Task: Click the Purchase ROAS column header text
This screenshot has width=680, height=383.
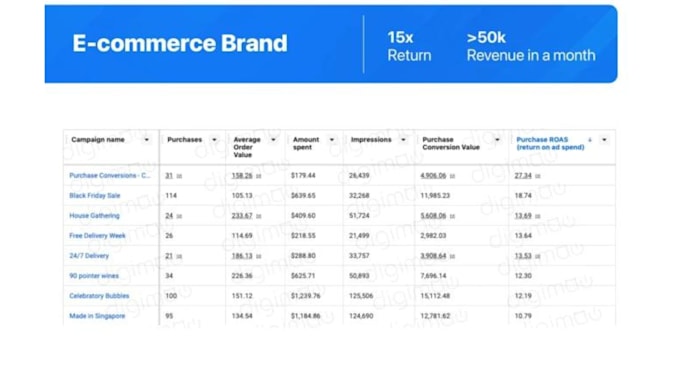Action: [550, 144]
